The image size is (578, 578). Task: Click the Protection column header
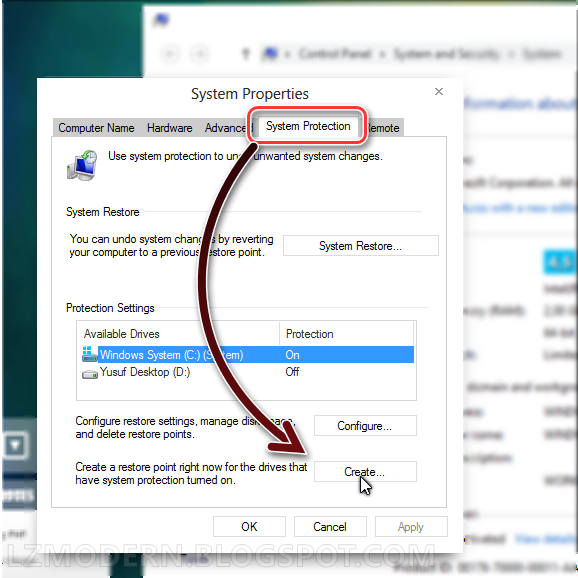(347, 334)
